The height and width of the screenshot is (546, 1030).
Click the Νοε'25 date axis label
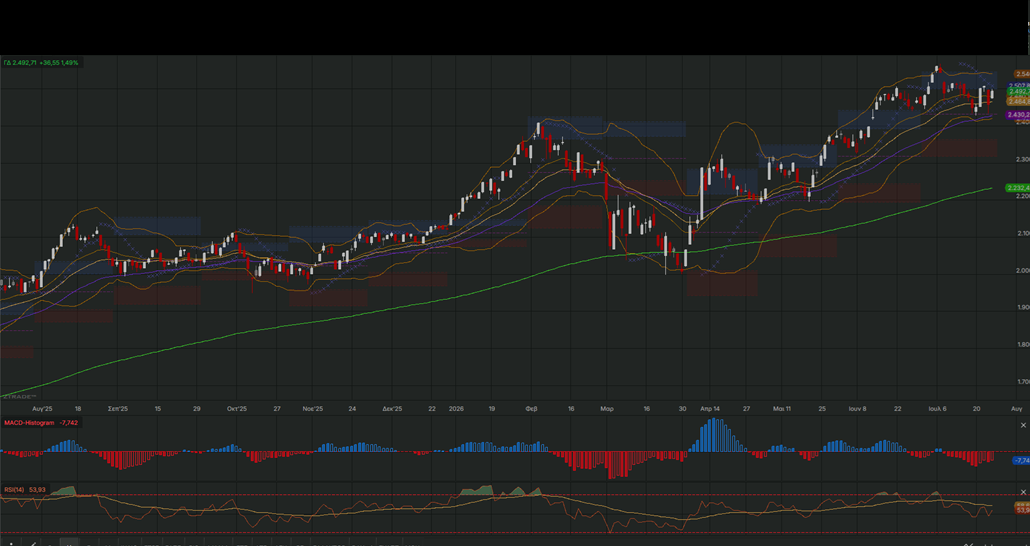(313, 409)
